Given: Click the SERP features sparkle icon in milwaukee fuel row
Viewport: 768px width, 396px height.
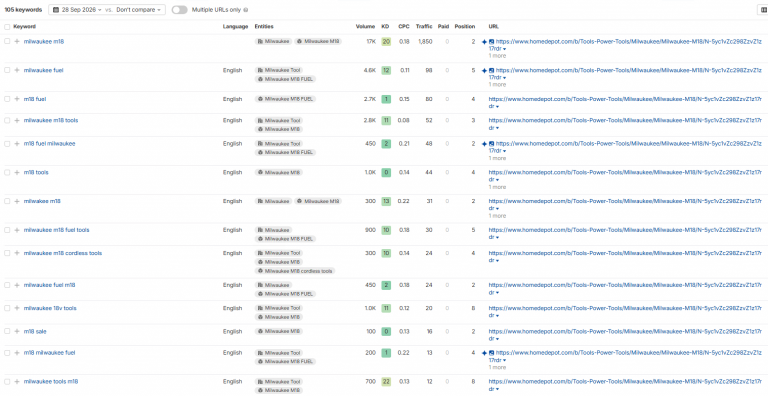Looking at the screenshot, I should tap(484, 71).
